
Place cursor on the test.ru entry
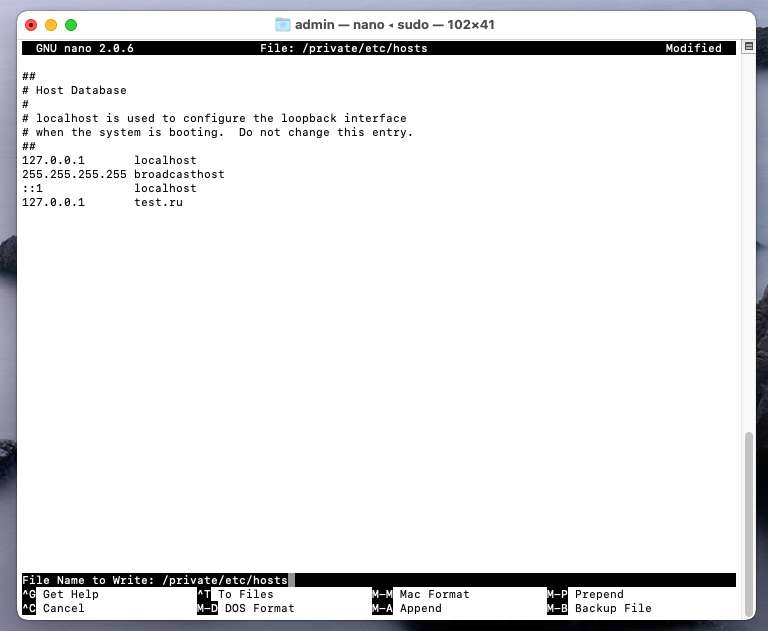[158, 202]
